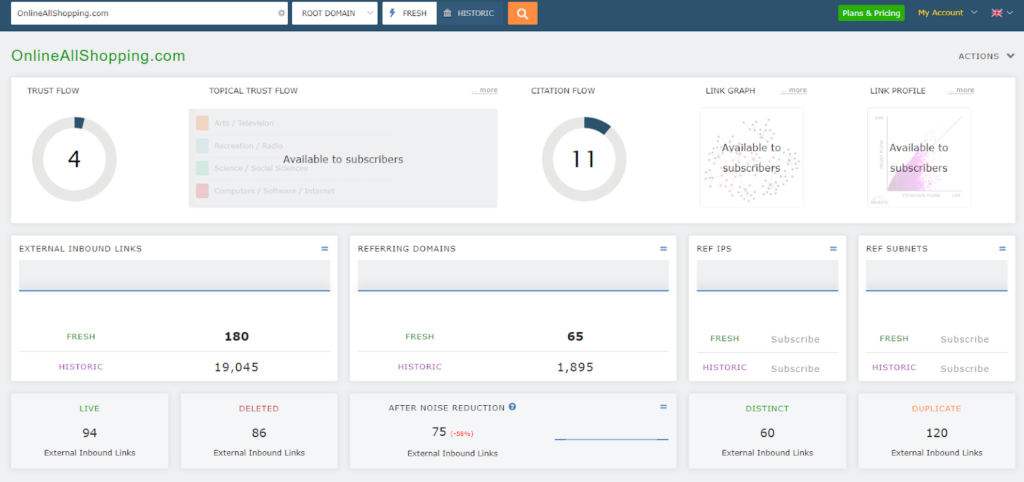Open Ref Subnets chart menu icon
1024x482 pixels.
click(x=1002, y=248)
